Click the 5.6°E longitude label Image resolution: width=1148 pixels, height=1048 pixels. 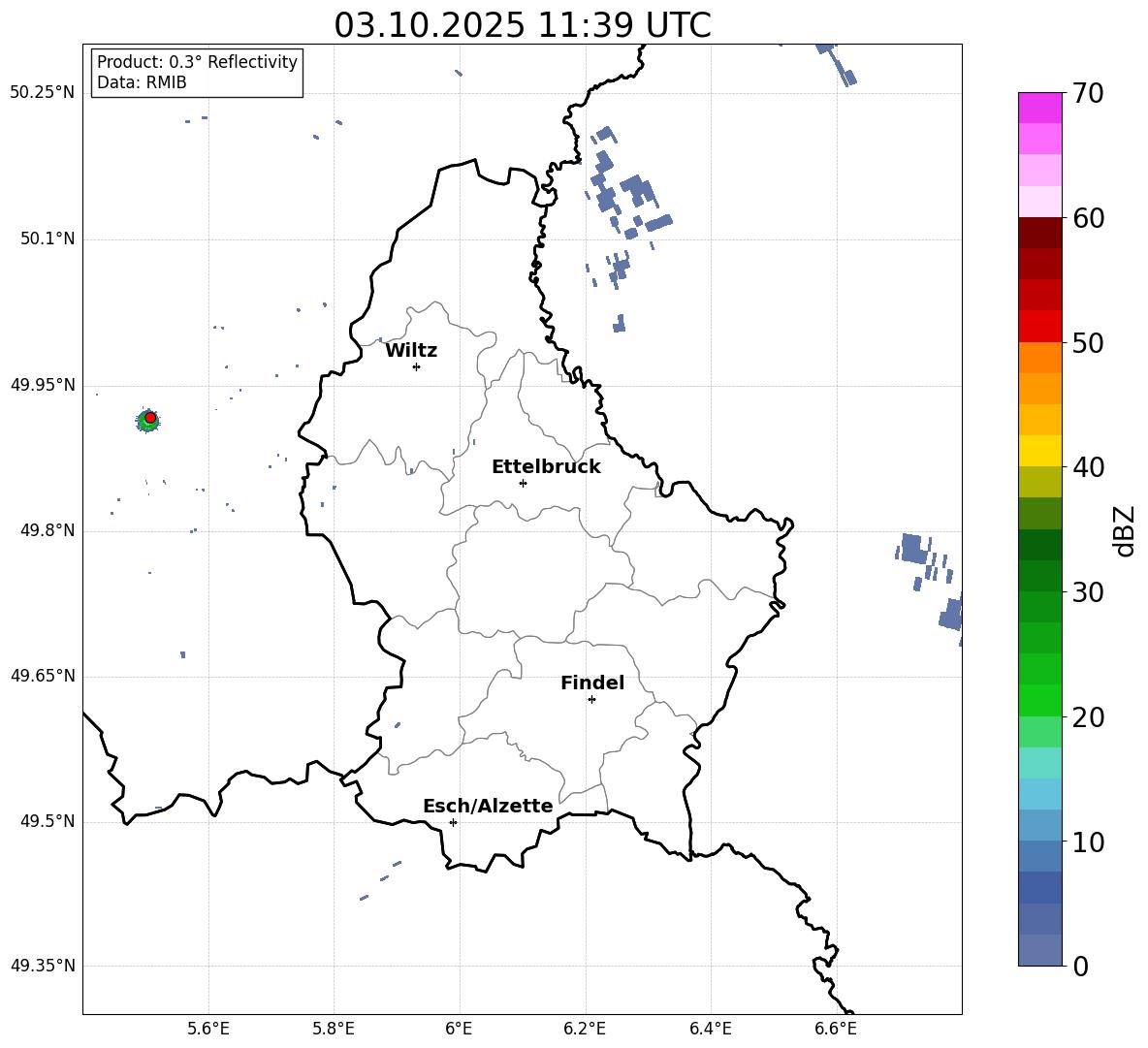[x=208, y=1029]
